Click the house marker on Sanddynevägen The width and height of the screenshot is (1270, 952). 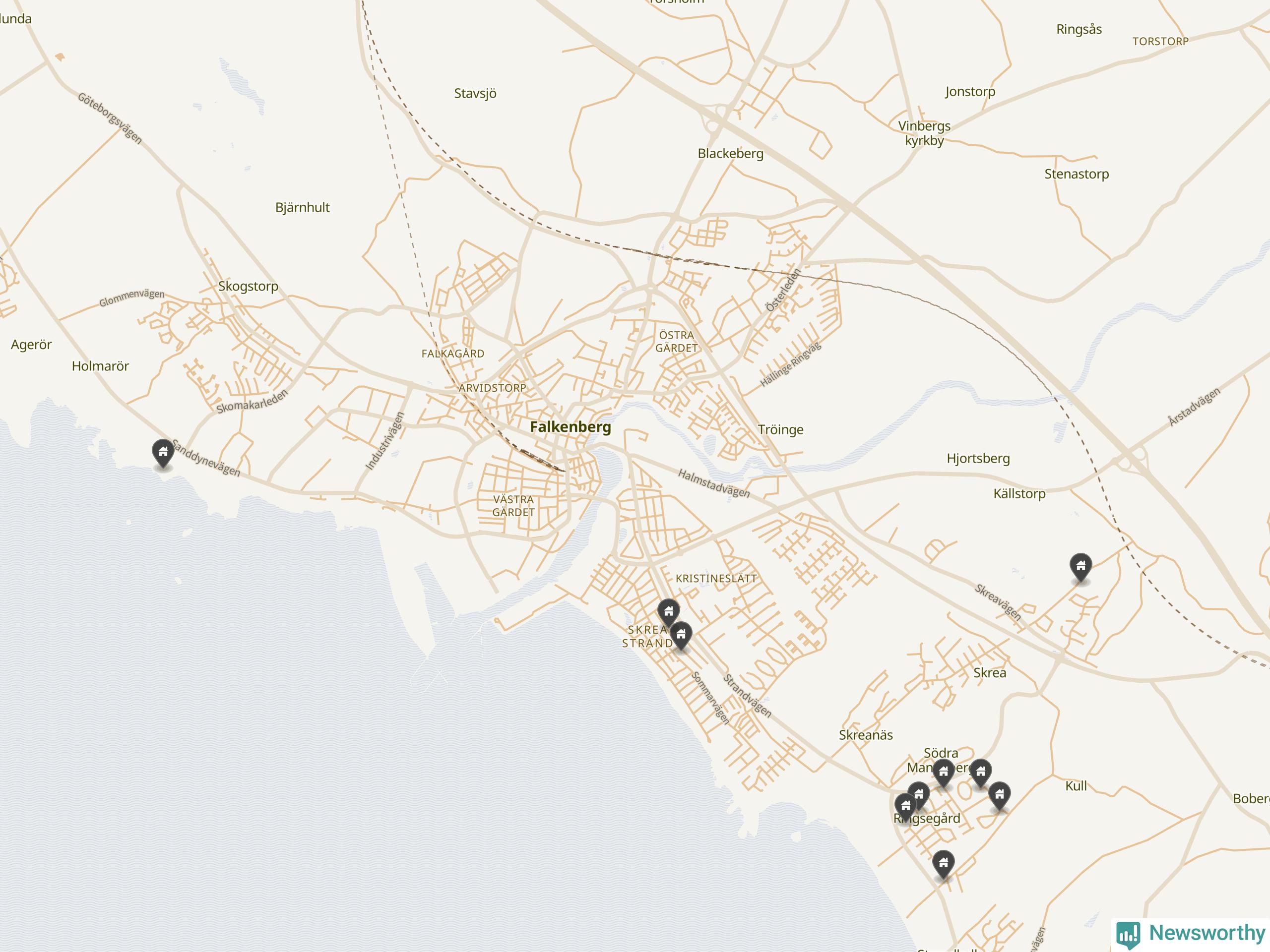coord(163,453)
